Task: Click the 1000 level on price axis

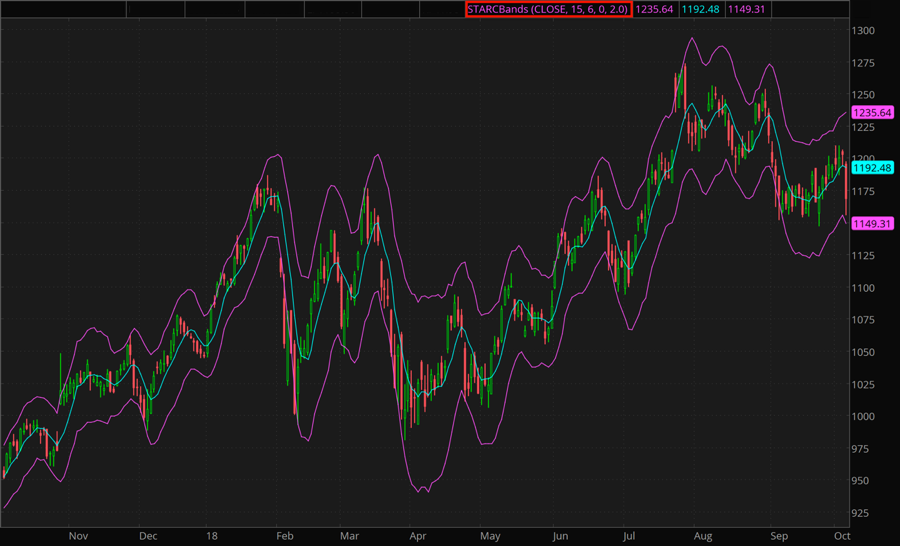Action: point(862,417)
